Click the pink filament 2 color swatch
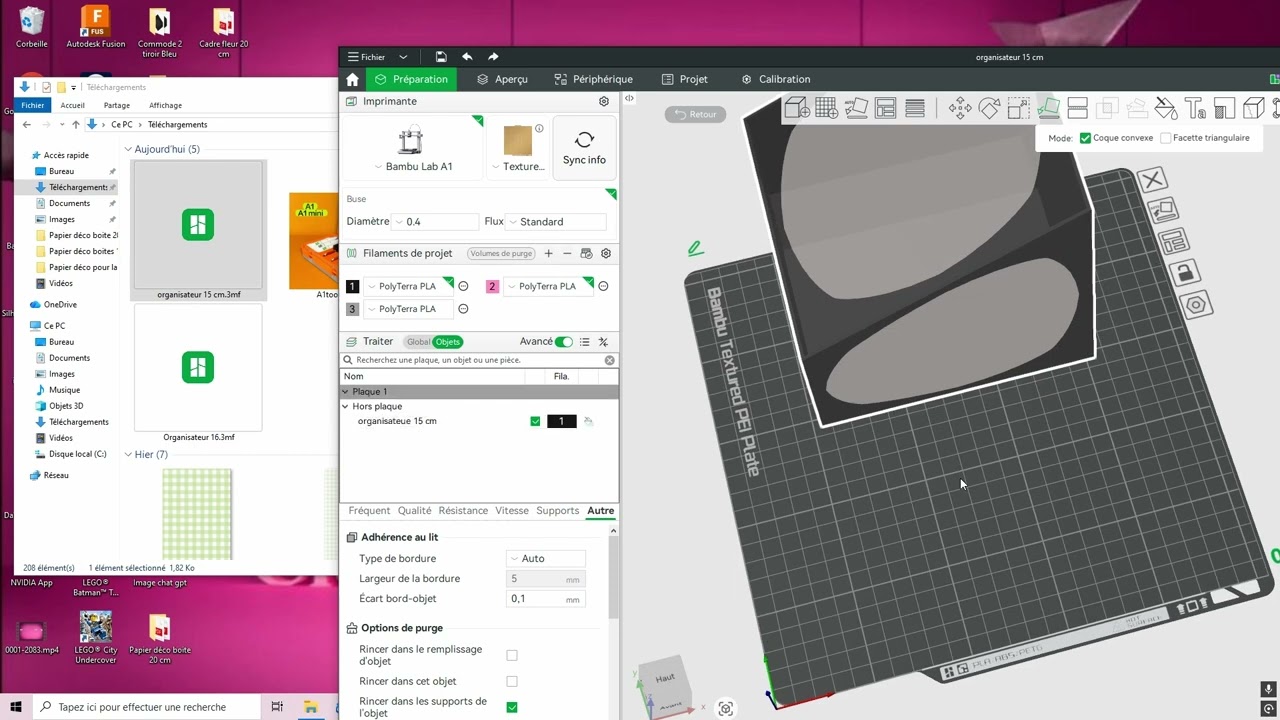 (x=492, y=286)
